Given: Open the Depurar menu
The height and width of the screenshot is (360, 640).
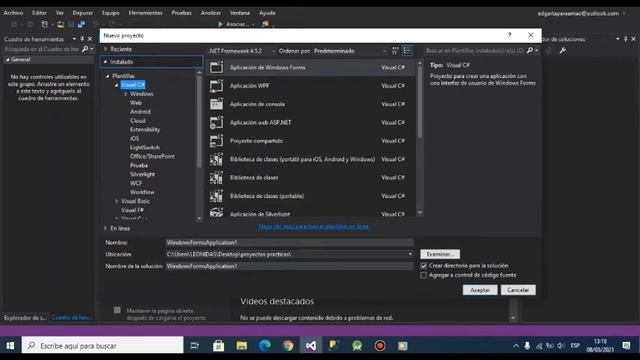Looking at the screenshot, I should [82, 13].
